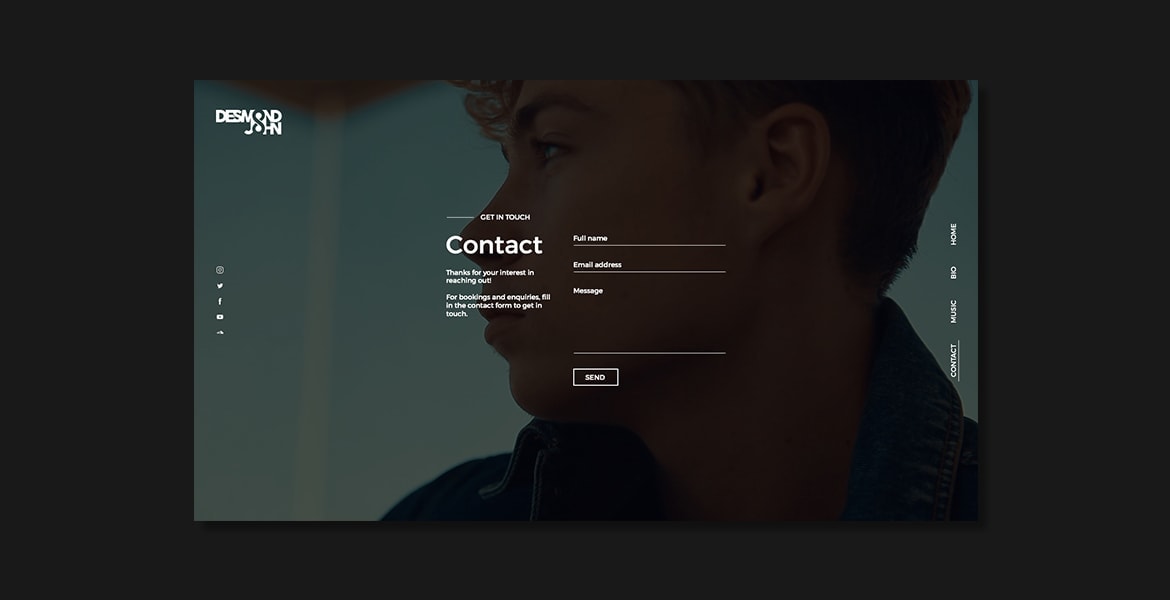Image resolution: width=1170 pixels, height=600 pixels.
Task: Visit the Facebook page icon
Action: click(219, 301)
